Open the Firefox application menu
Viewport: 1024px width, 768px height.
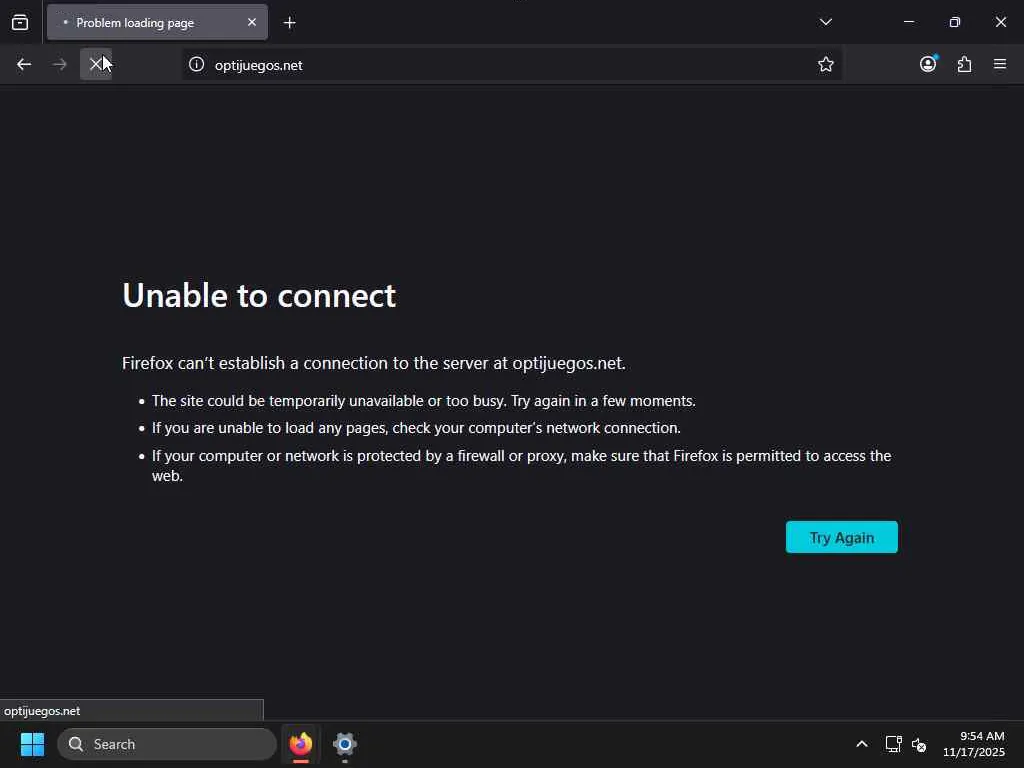(x=1000, y=64)
